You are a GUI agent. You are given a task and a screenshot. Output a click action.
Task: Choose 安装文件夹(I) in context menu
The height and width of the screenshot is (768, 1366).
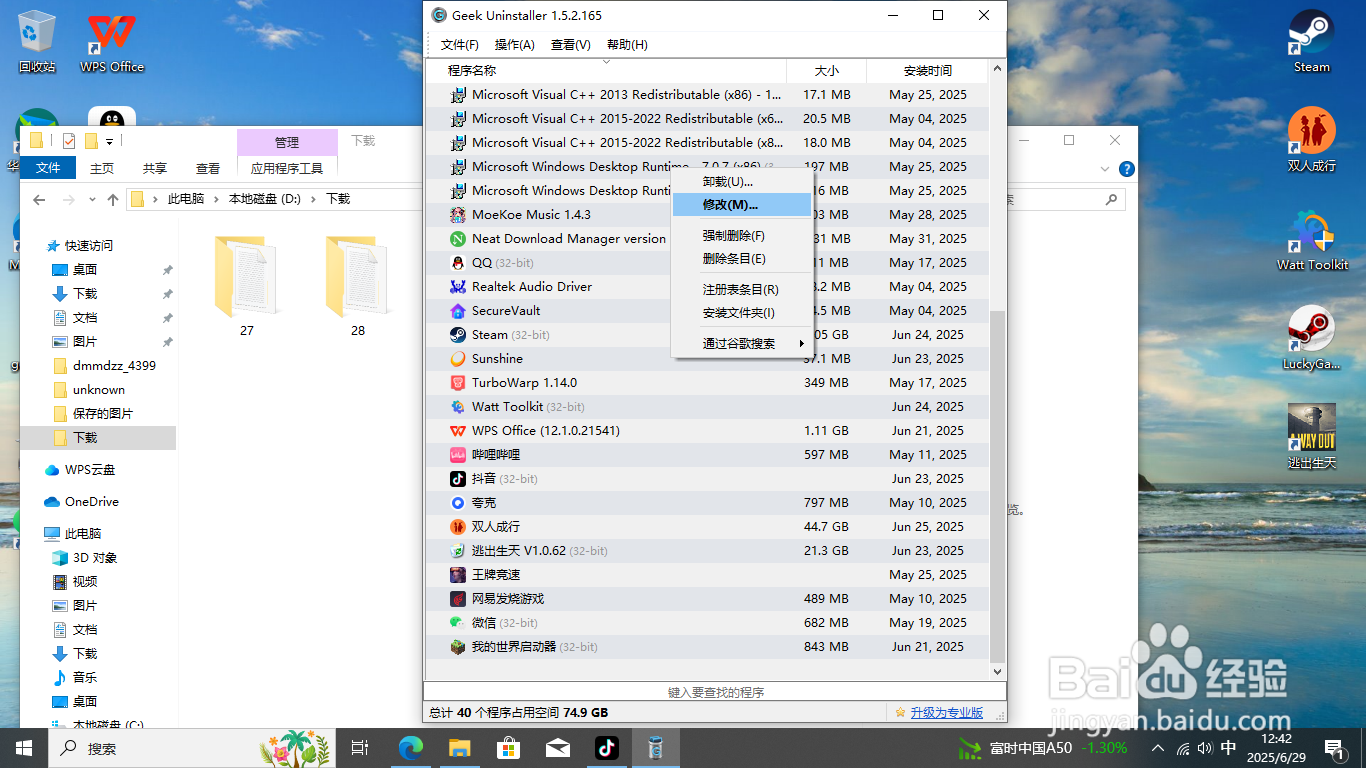click(741, 313)
